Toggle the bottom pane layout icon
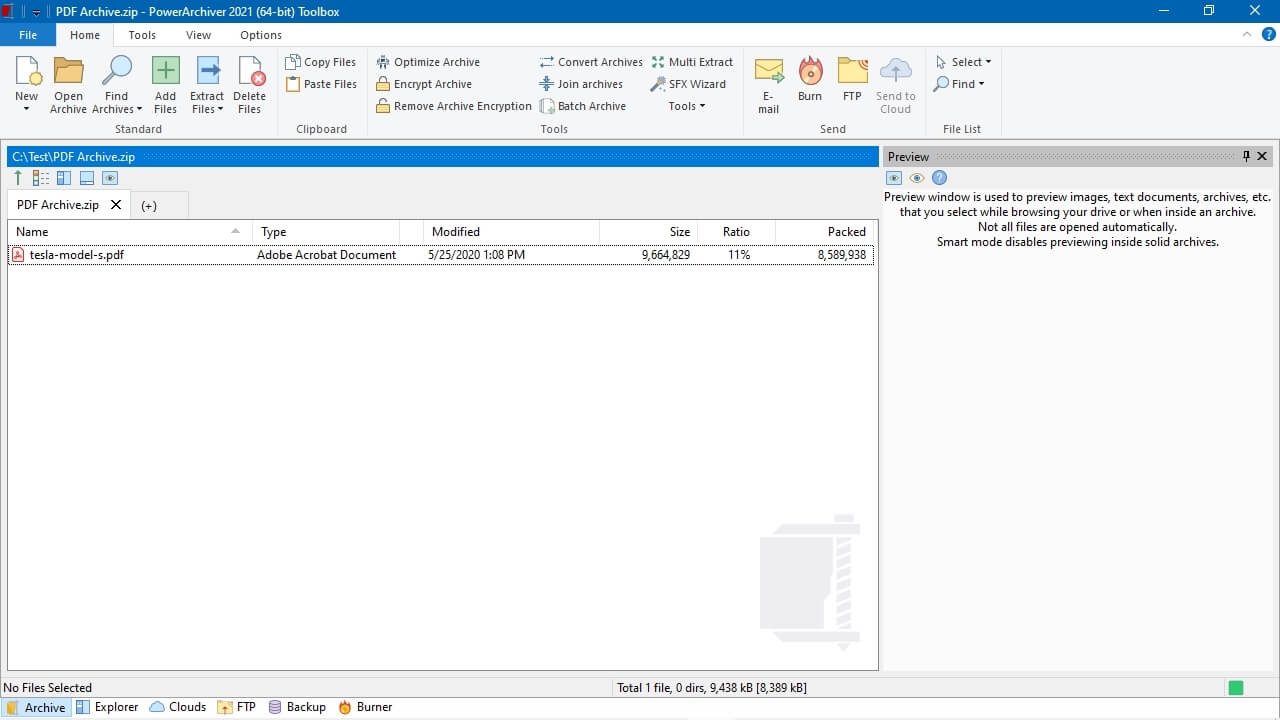 tap(87, 178)
